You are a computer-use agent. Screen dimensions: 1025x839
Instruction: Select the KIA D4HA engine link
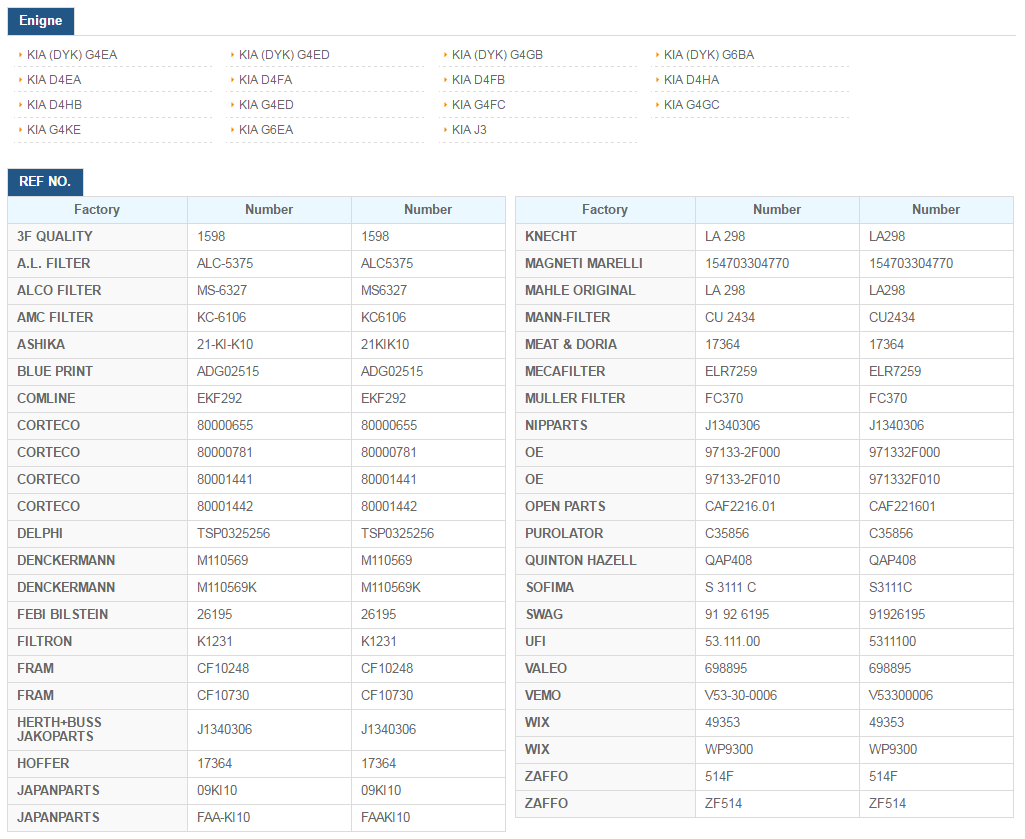point(691,80)
